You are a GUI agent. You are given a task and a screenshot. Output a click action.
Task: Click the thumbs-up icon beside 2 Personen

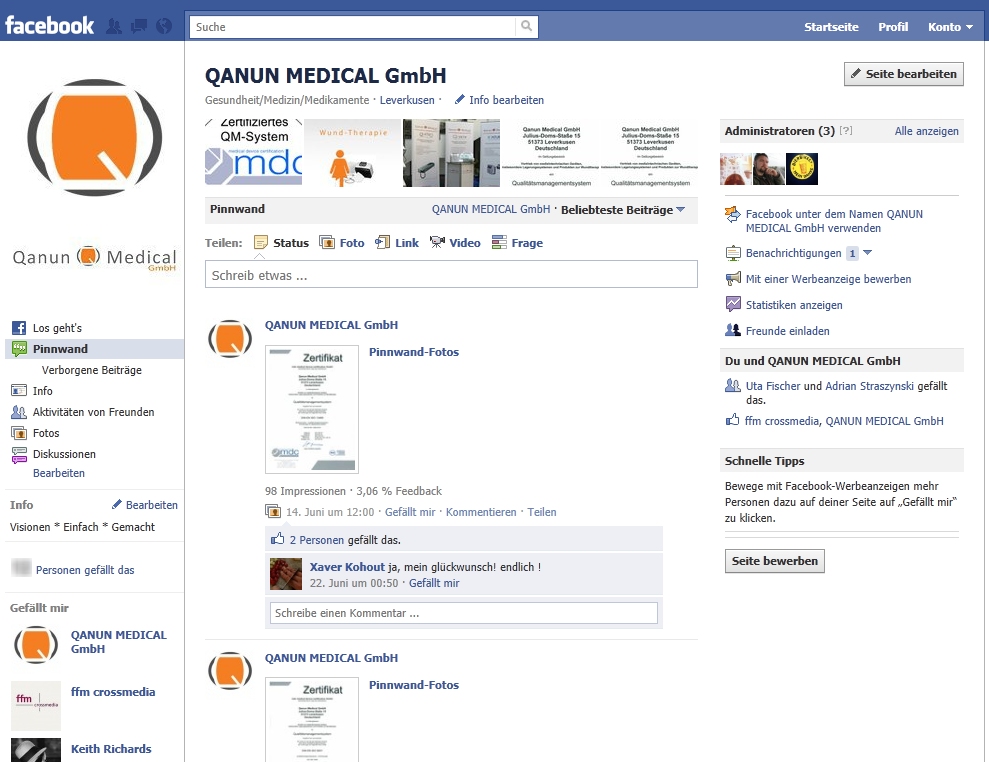click(278, 539)
